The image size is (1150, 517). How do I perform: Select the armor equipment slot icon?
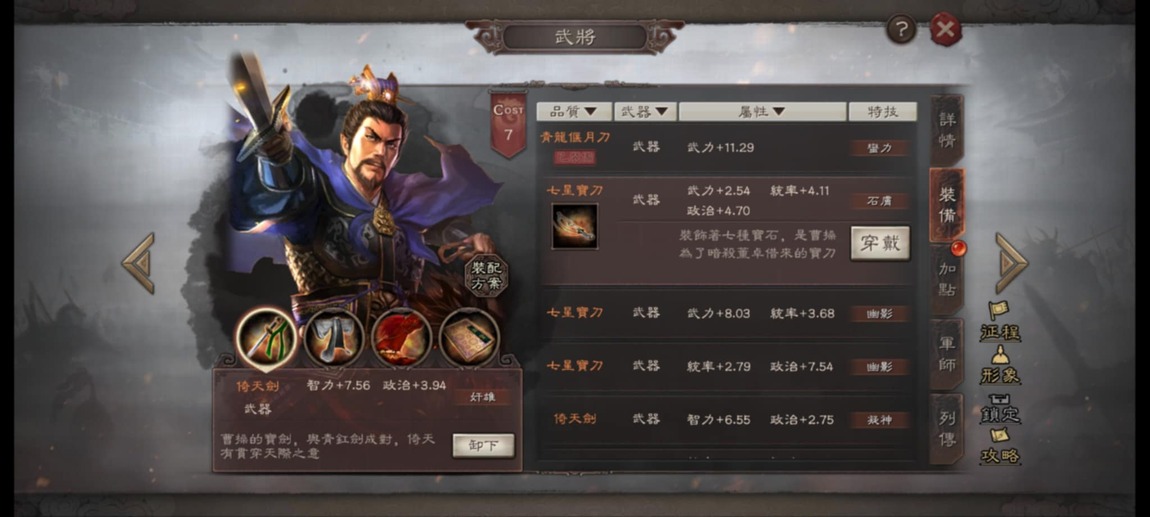click(334, 338)
